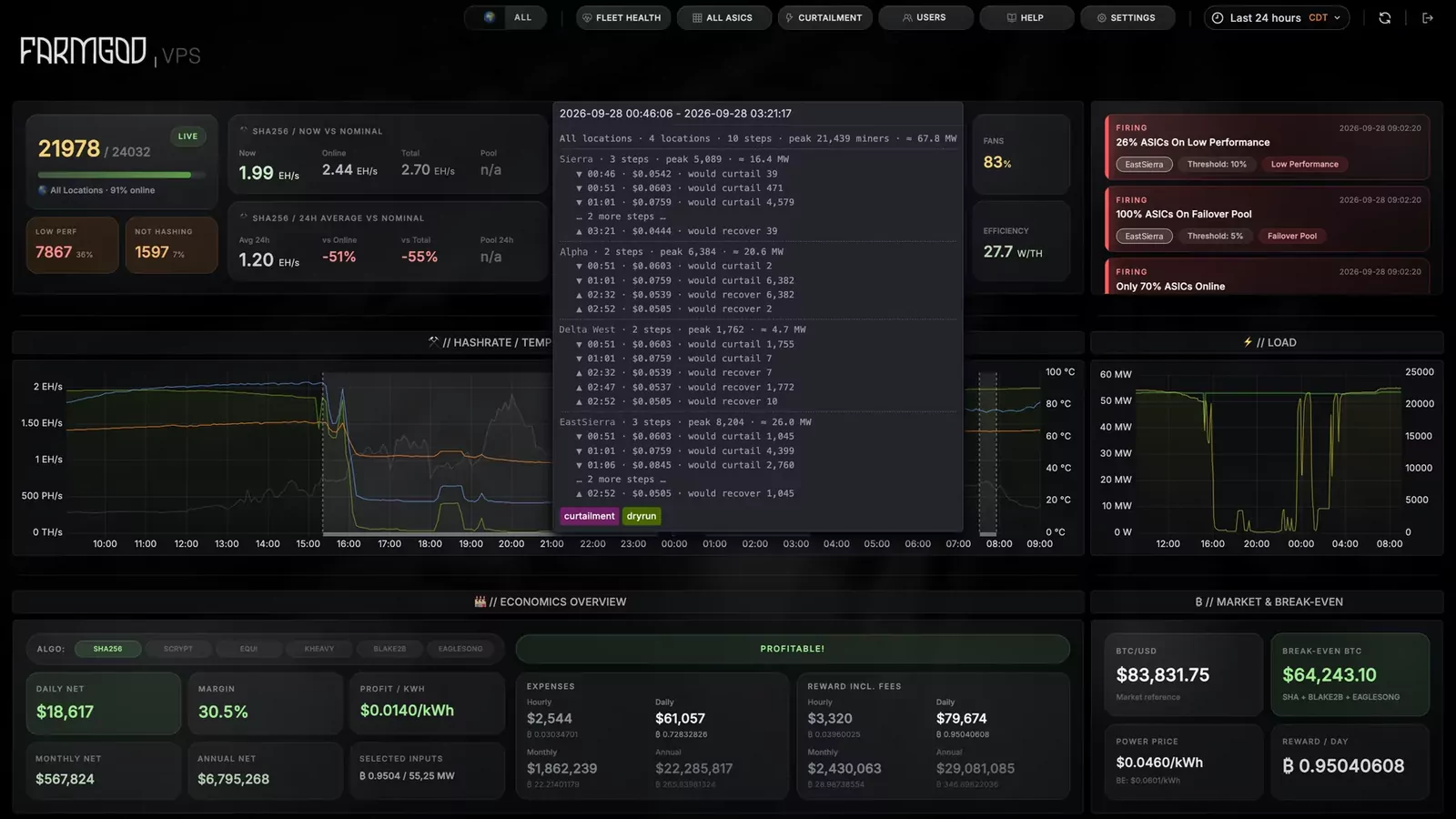Click the Not Hashing 1597 card

coord(171,245)
